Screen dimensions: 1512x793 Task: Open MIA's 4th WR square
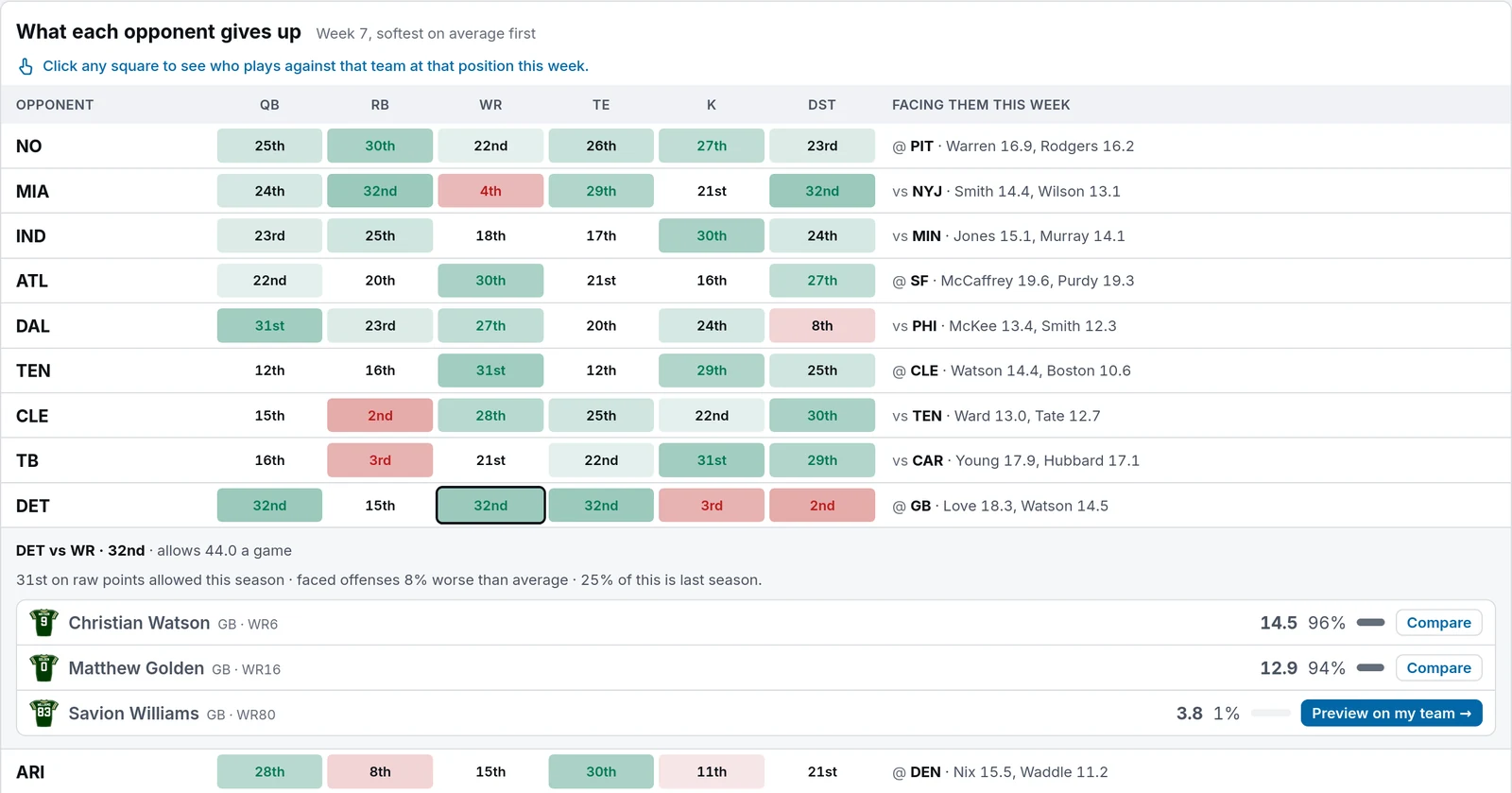[490, 191]
